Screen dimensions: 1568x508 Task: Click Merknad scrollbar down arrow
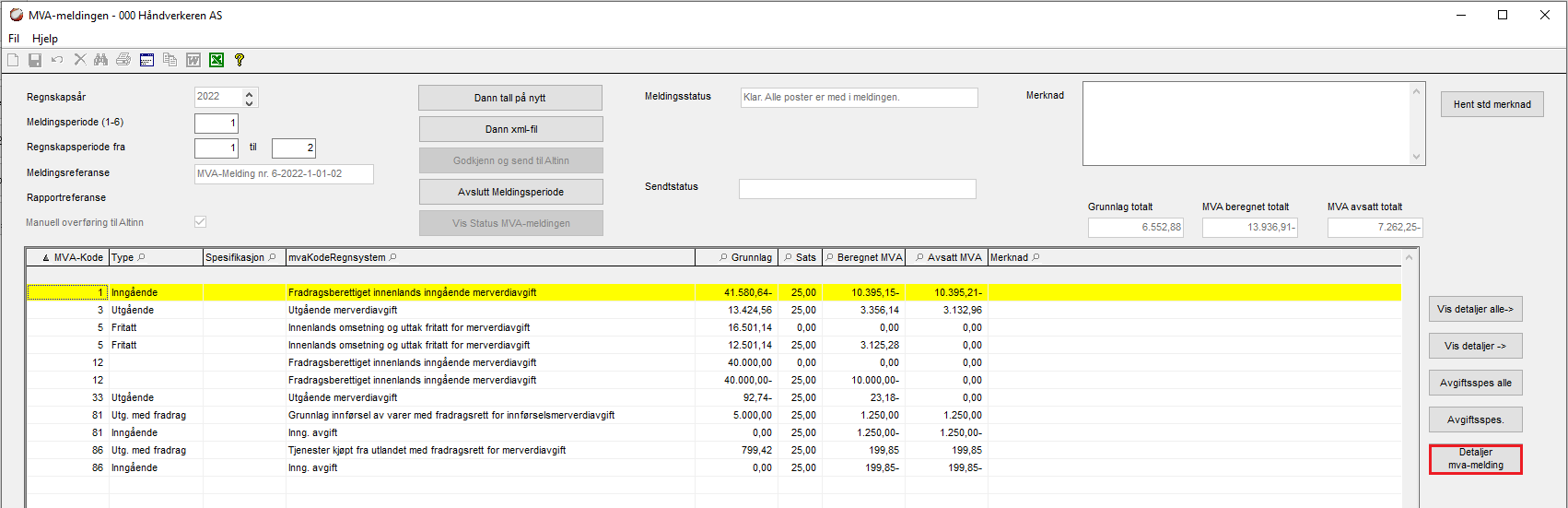[1417, 157]
